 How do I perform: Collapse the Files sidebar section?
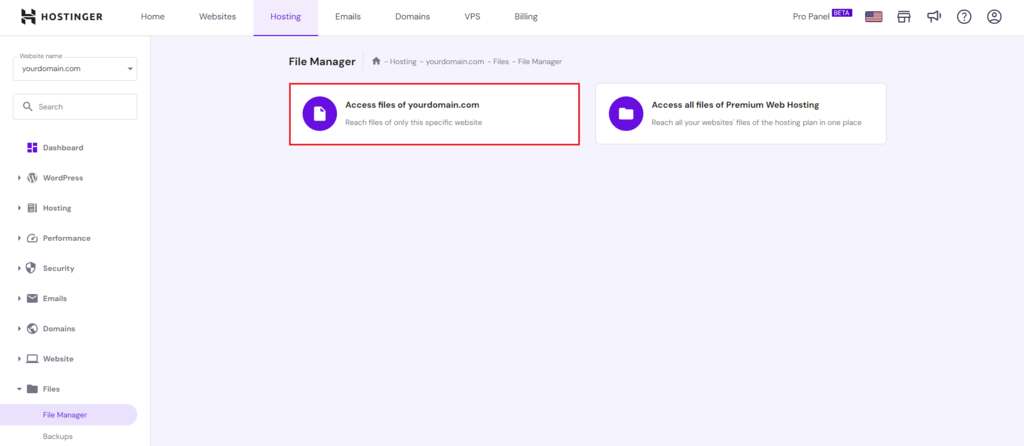[x=50, y=388]
